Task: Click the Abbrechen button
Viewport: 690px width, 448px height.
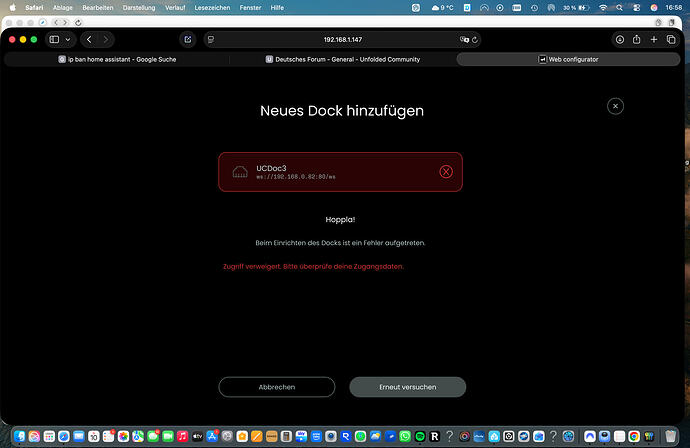Action: 277,387
